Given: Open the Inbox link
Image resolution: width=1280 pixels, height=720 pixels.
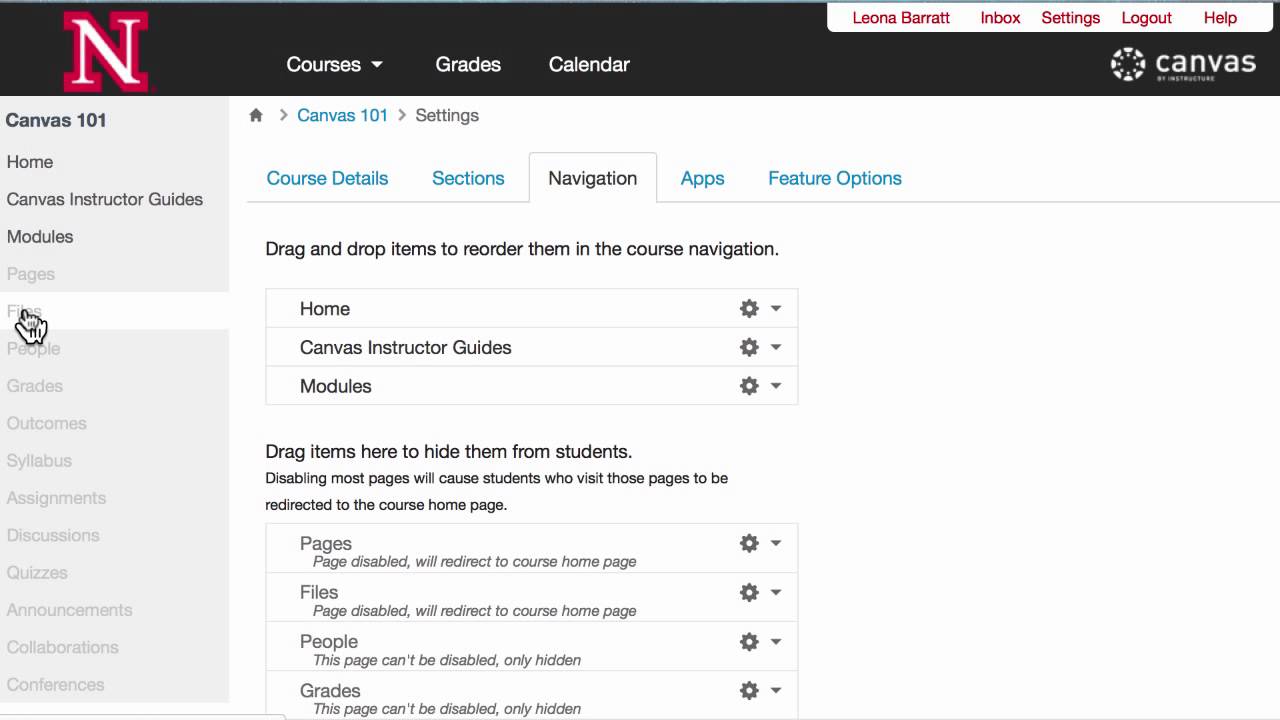Looking at the screenshot, I should [1000, 18].
